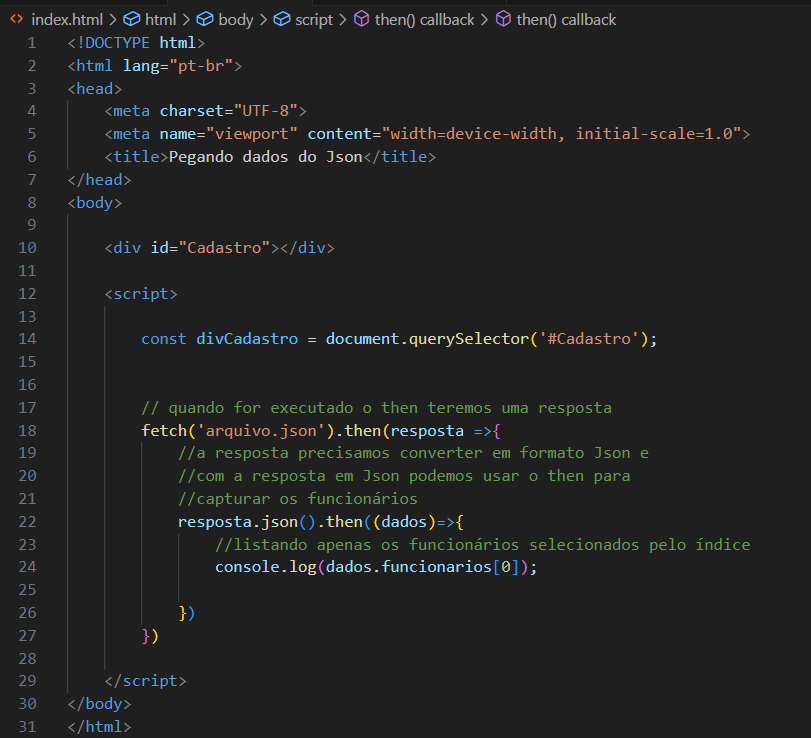811x738 pixels.
Task: Place cursor on 'arquivo.json' string
Action: point(261,431)
